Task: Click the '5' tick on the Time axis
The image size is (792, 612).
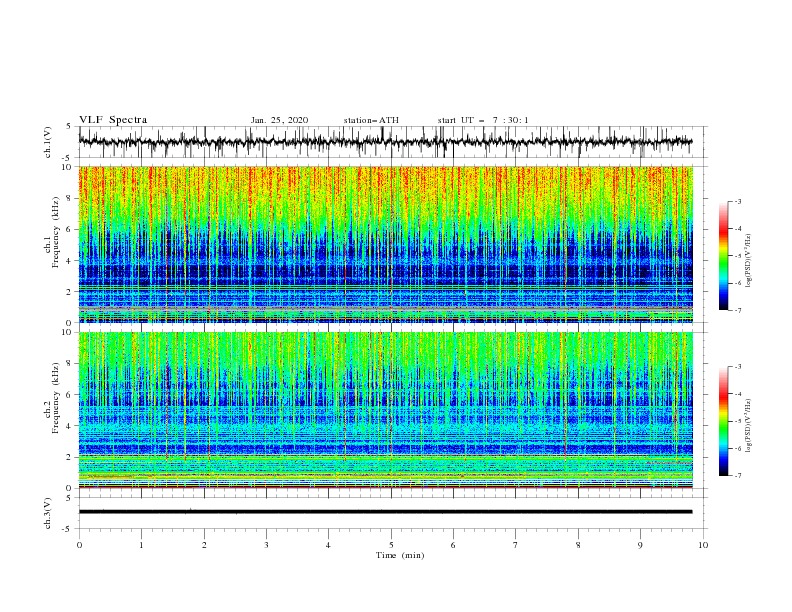Action: 391,545
